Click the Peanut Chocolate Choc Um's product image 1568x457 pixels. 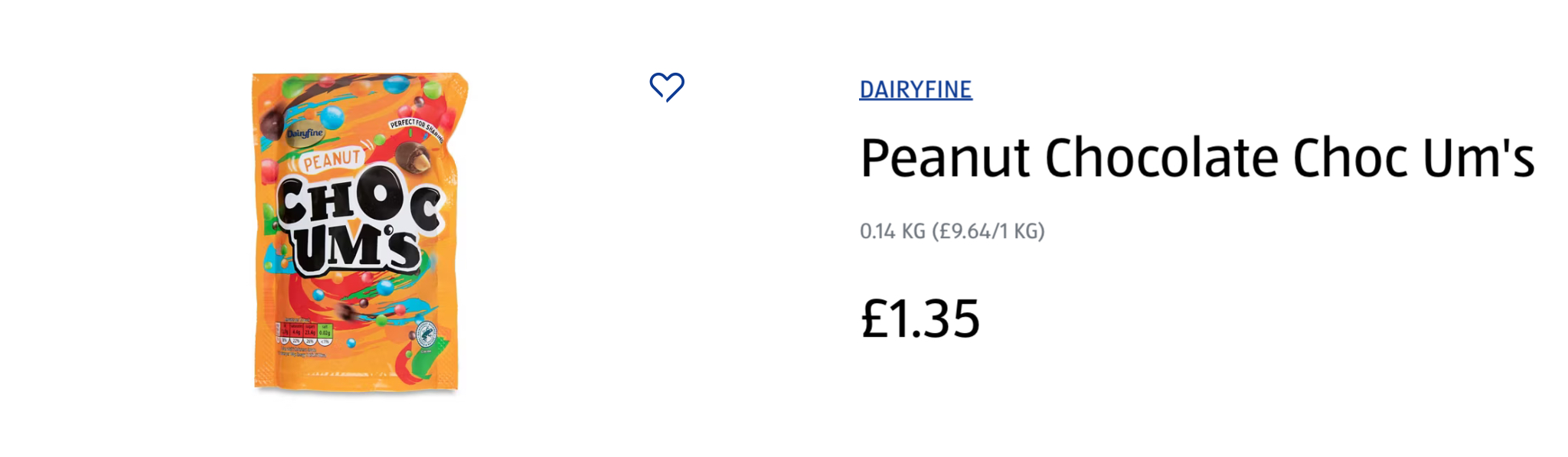[x=358, y=233]
